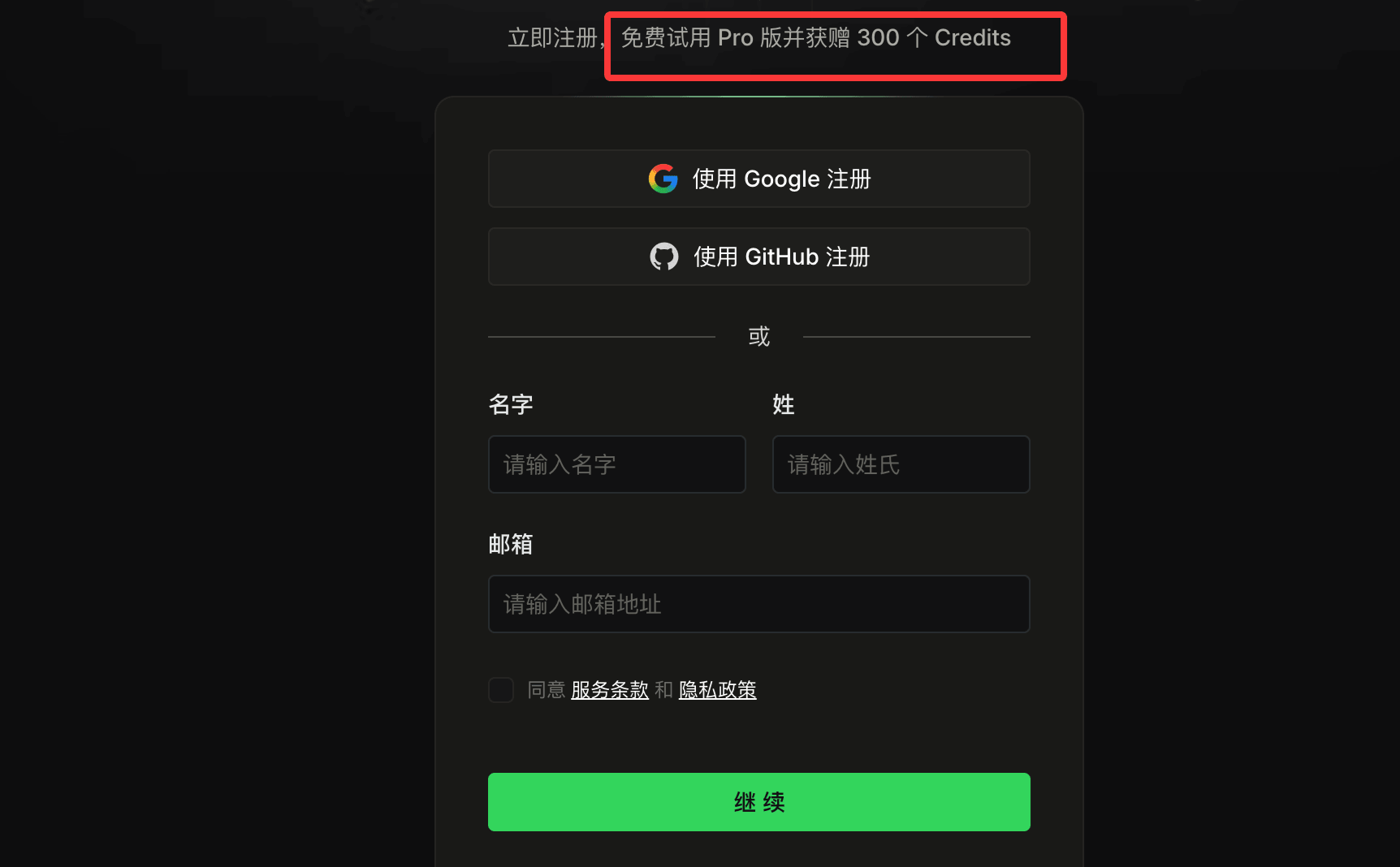Viewport: 1400px width, 867px height.
Task: Focus the 请输入邮箱地址 email field
Action: coord(759,604)
